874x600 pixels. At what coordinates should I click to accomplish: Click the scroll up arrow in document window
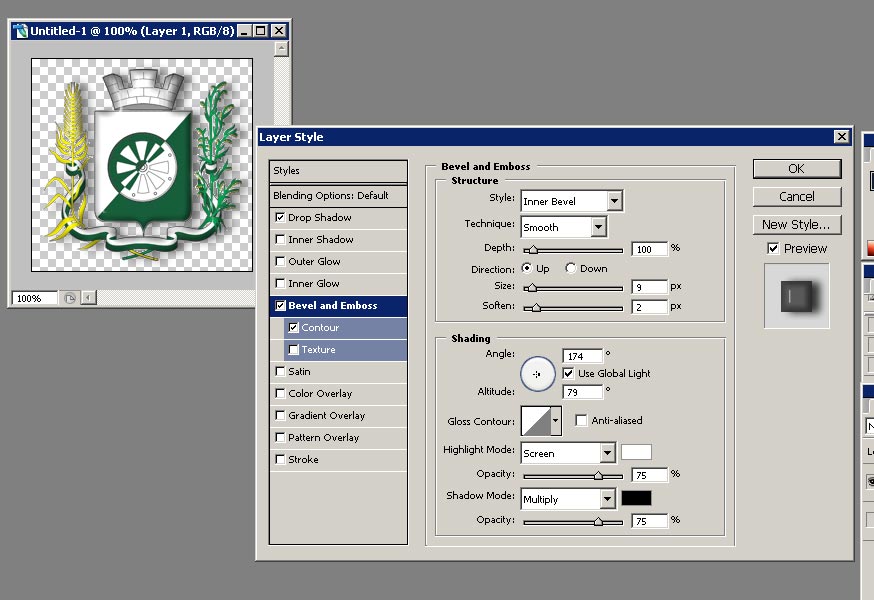(282, 48)
